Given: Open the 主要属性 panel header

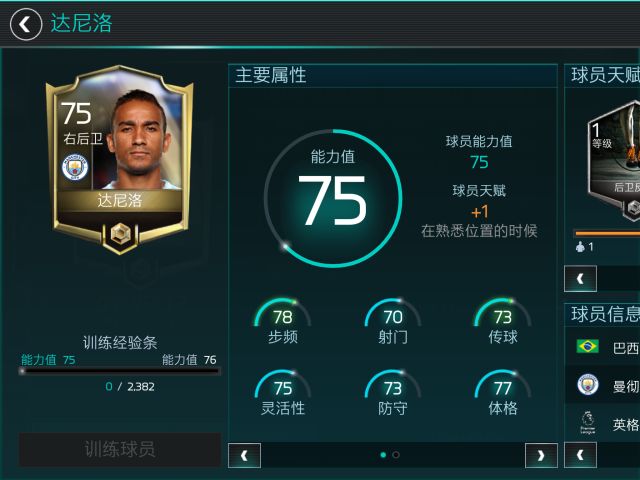Looking at the screenshot, I should coord(393,76).
